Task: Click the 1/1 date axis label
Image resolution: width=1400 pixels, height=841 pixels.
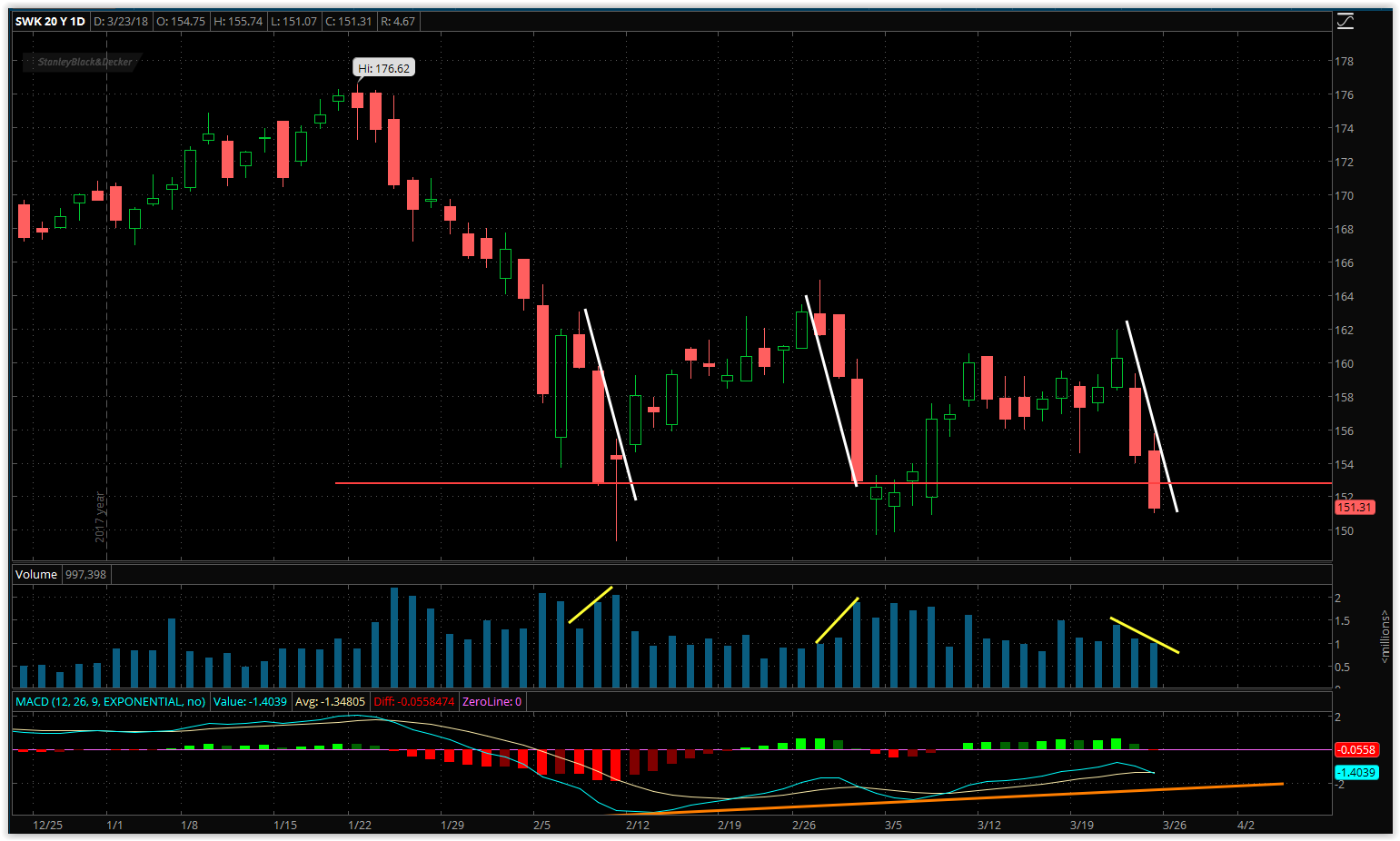Action: point(114,825)
